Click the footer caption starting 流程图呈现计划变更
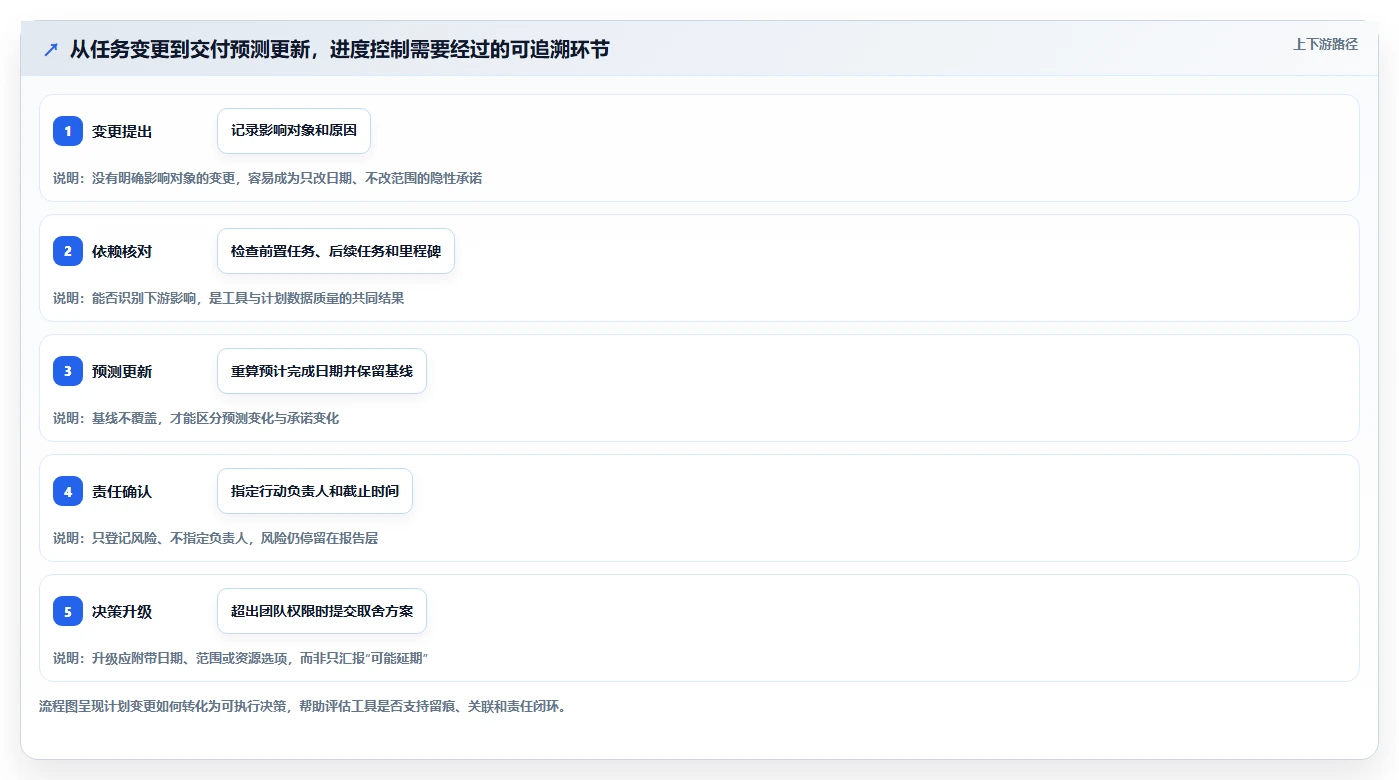This screenshot has height=780, width=1399. [302, 706]
